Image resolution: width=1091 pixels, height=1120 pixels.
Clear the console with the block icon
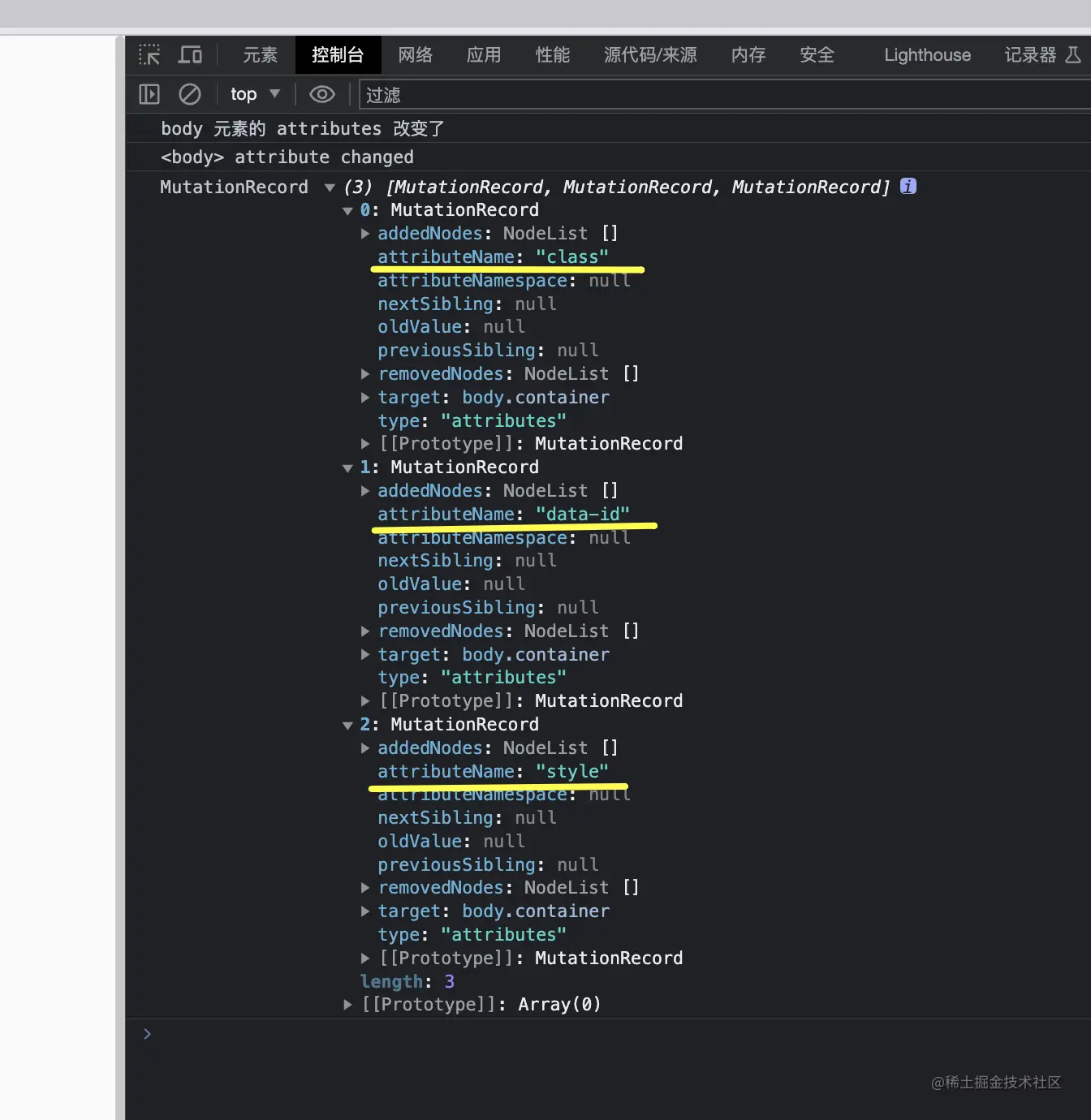tap(189, 94)
